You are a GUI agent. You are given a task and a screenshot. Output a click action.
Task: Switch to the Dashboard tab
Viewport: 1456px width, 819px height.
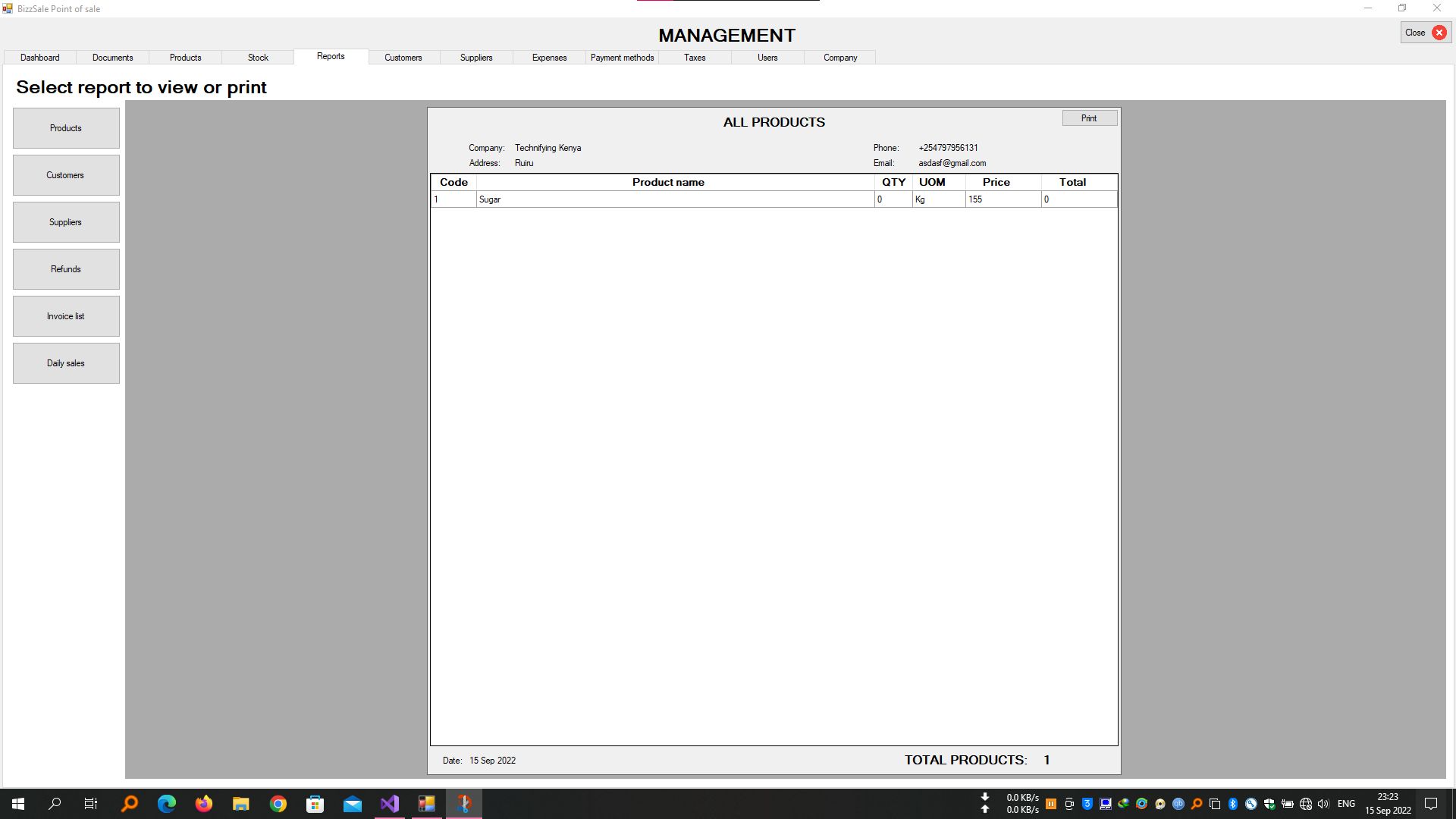coord(39,58)
